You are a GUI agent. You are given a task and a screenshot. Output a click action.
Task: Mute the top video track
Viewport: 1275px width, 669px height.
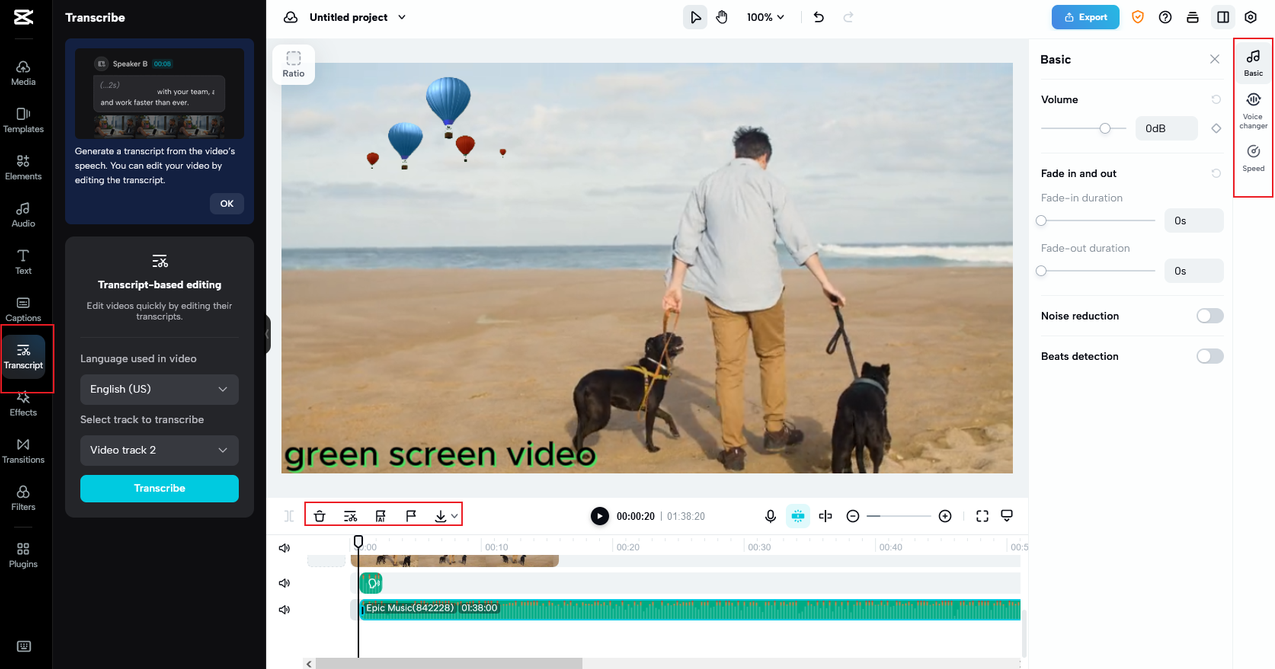284,548
